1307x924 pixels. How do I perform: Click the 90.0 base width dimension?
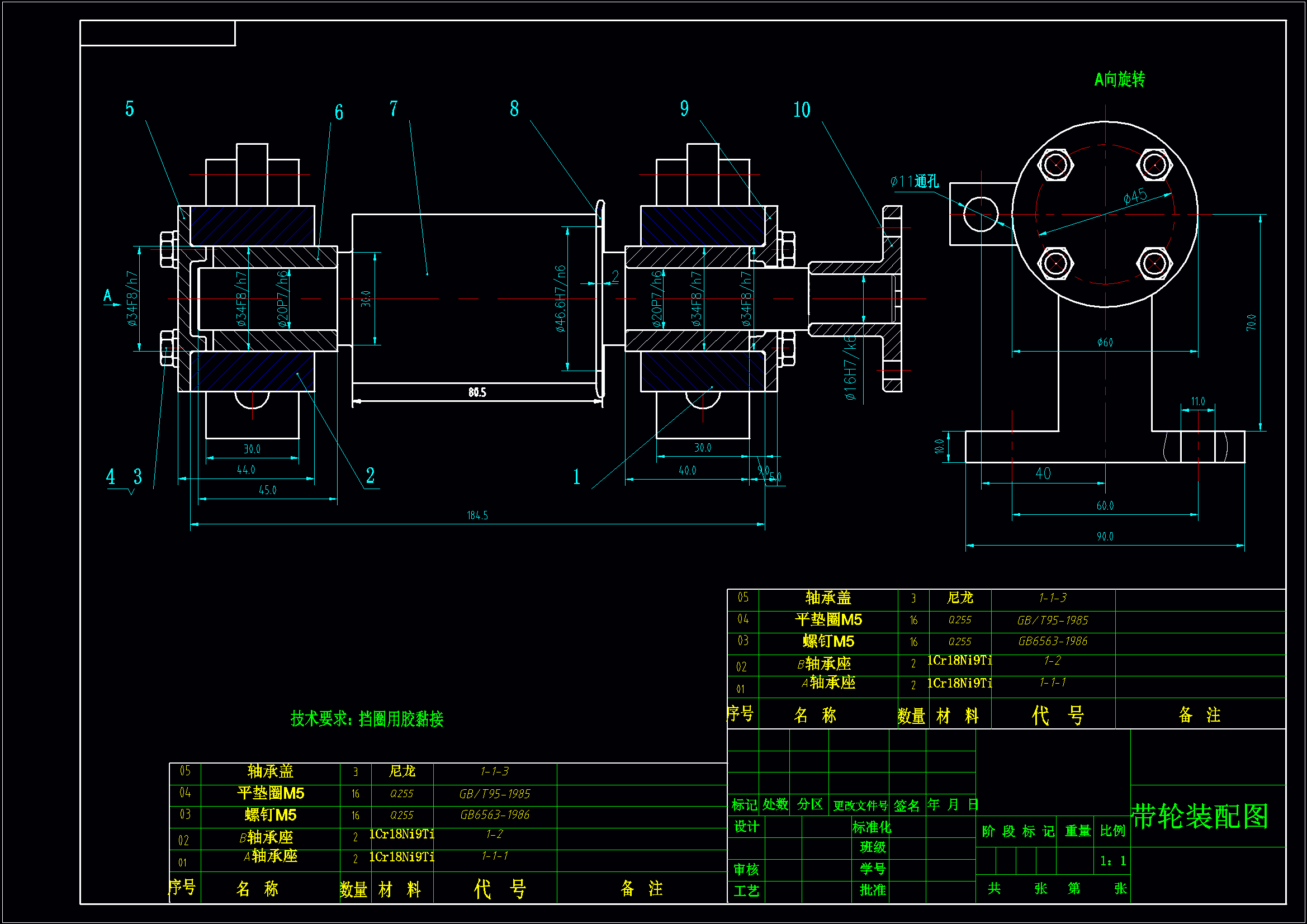pyautogui.click(x=1105, y=537)
